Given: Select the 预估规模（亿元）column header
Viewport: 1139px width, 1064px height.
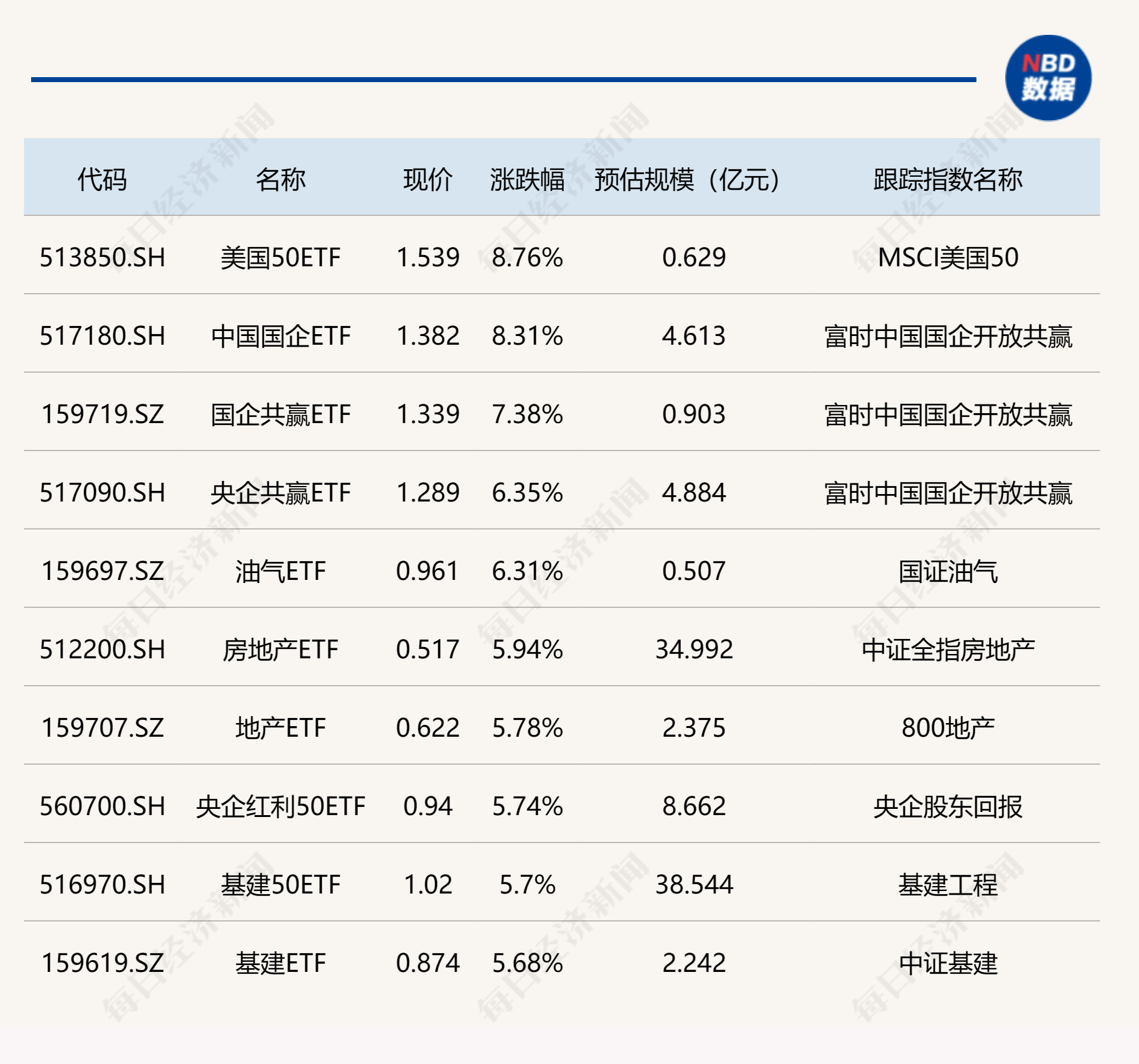Looking at the screenshot, I should (x=687, y=180).
